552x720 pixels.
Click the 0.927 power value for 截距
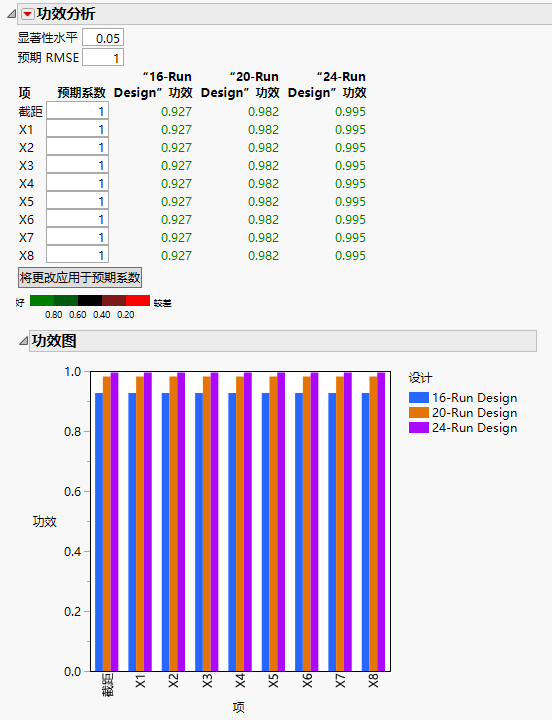(176, 112)
